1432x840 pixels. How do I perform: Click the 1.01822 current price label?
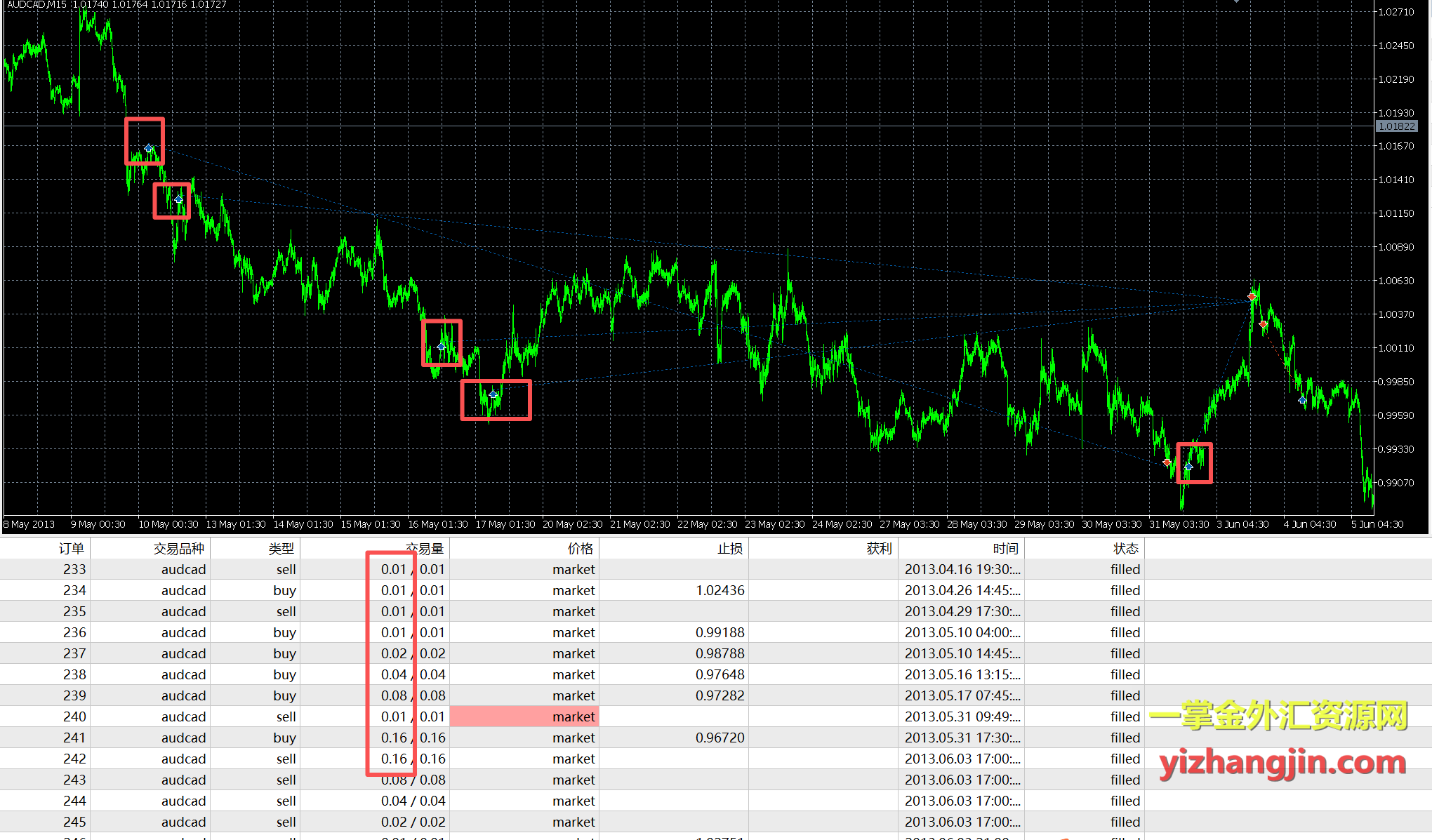pyautogui.click(x=1396, y=126)
